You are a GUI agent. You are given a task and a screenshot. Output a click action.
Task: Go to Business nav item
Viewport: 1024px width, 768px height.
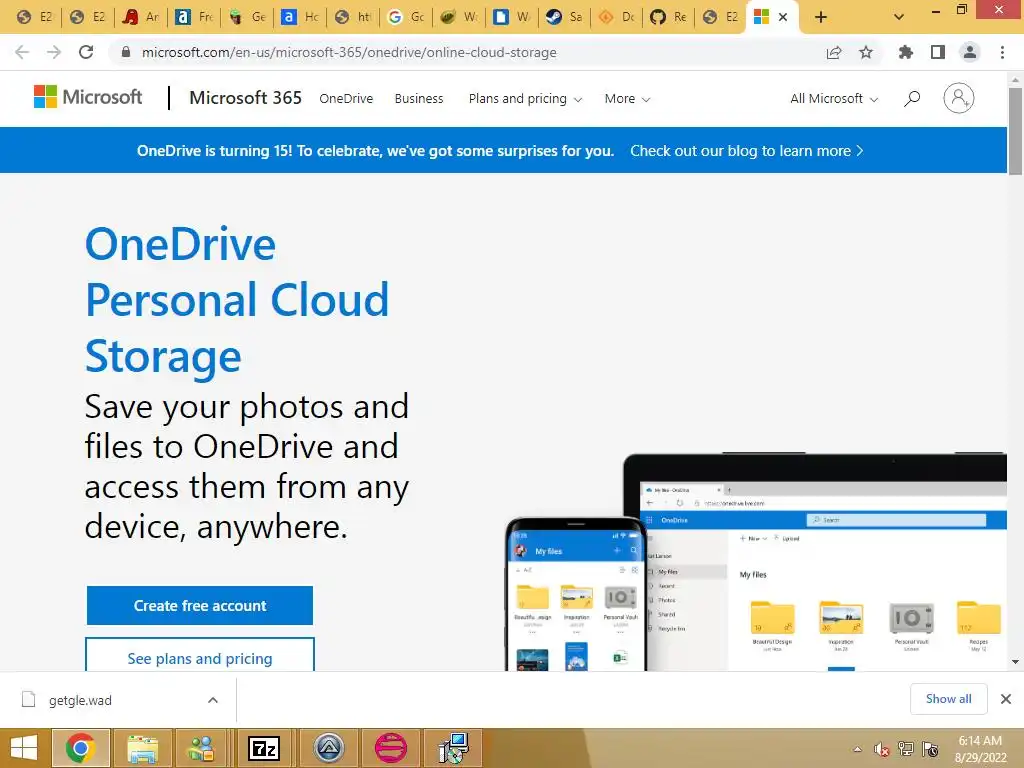[x=419, y=99]
